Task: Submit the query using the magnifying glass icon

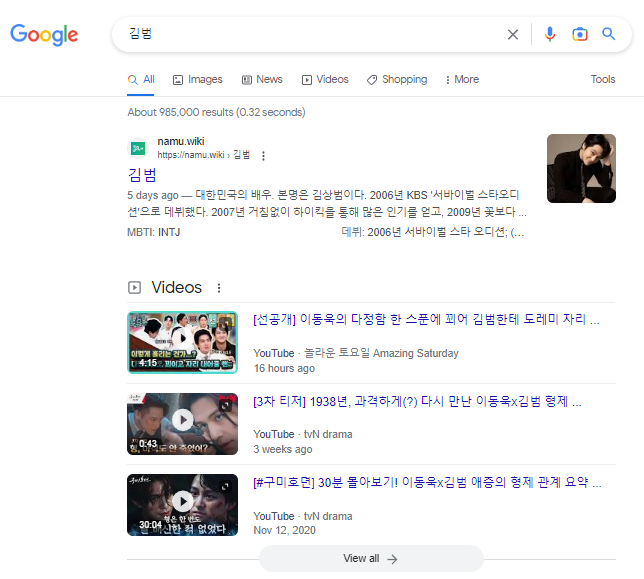Action: click(608, 34)
